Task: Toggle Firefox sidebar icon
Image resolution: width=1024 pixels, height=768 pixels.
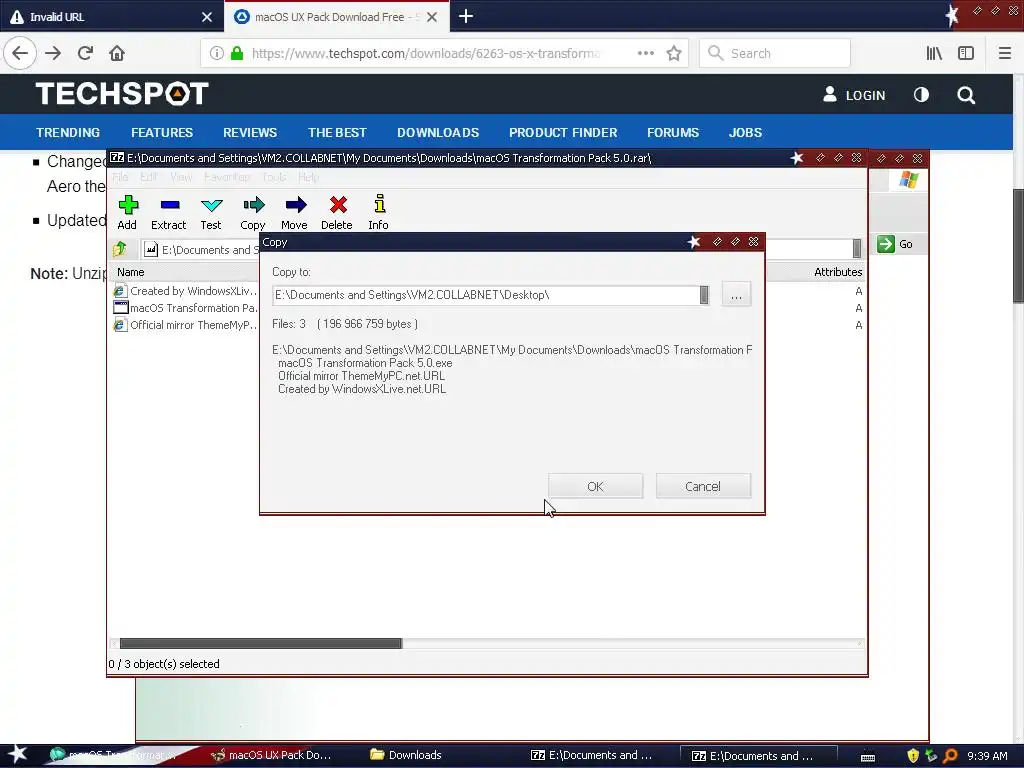Action: tap(966, 53)
